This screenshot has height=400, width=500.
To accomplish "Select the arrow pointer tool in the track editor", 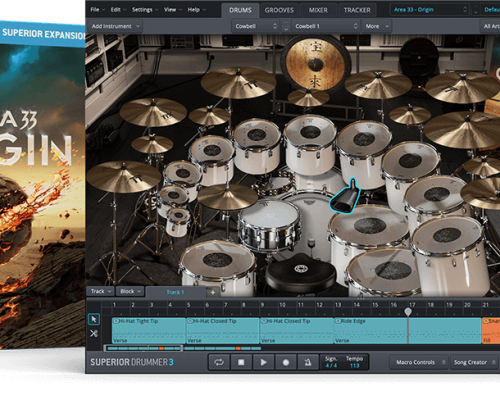I will (94, 319).
